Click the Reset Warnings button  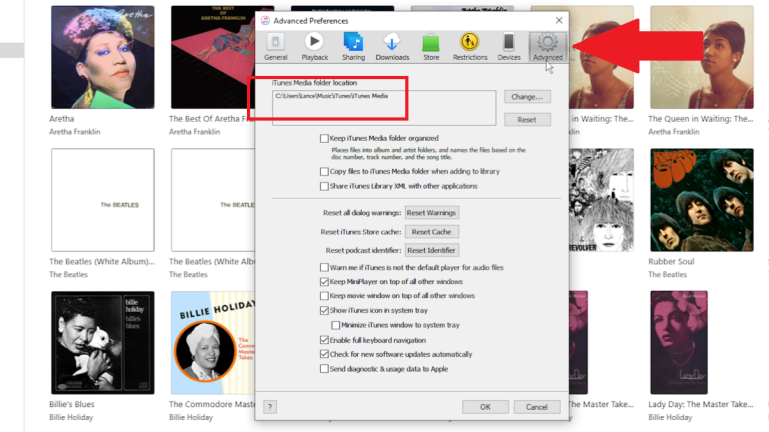(x=432, y=213)
